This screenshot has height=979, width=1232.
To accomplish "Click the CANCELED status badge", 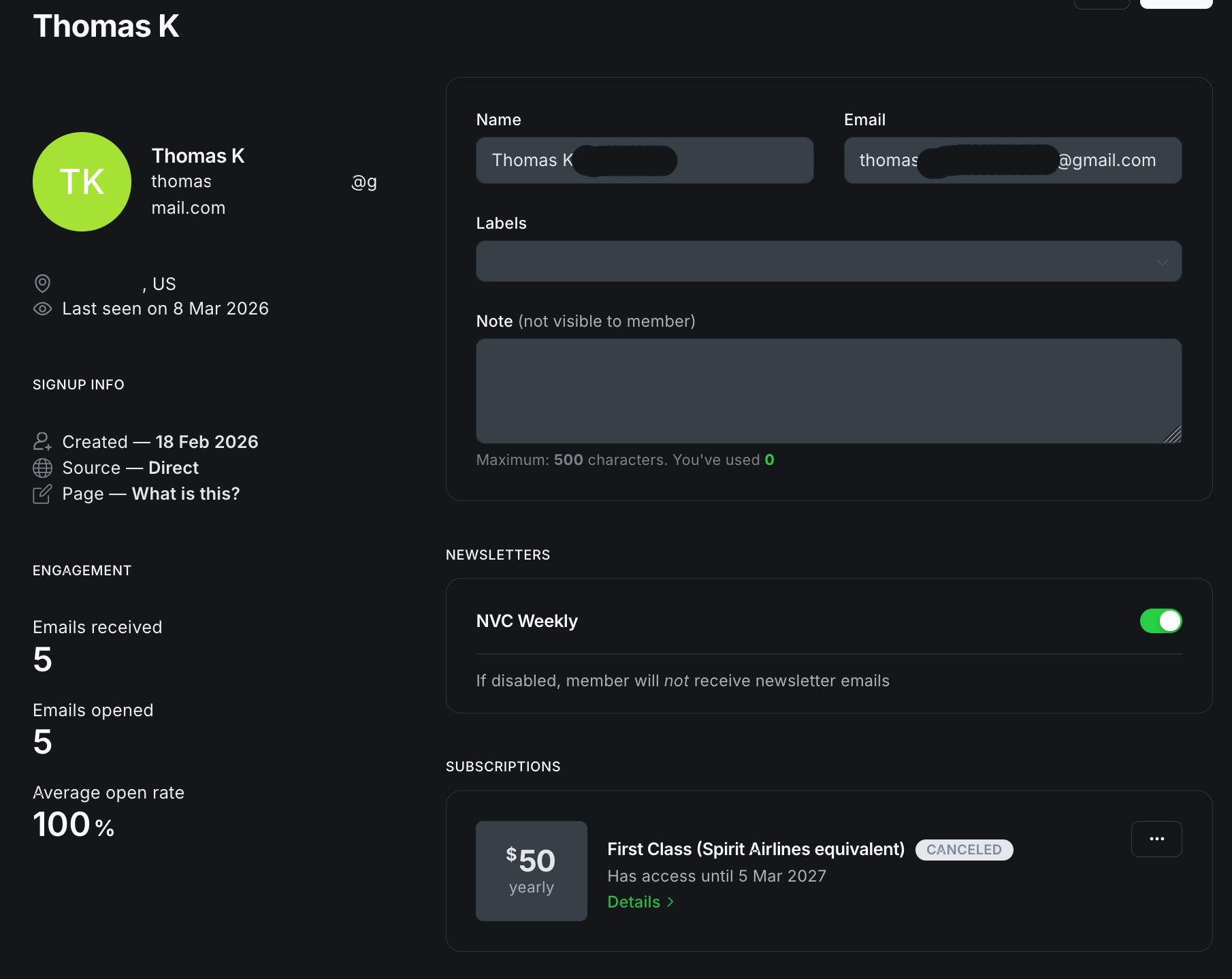I will [964, 850].
